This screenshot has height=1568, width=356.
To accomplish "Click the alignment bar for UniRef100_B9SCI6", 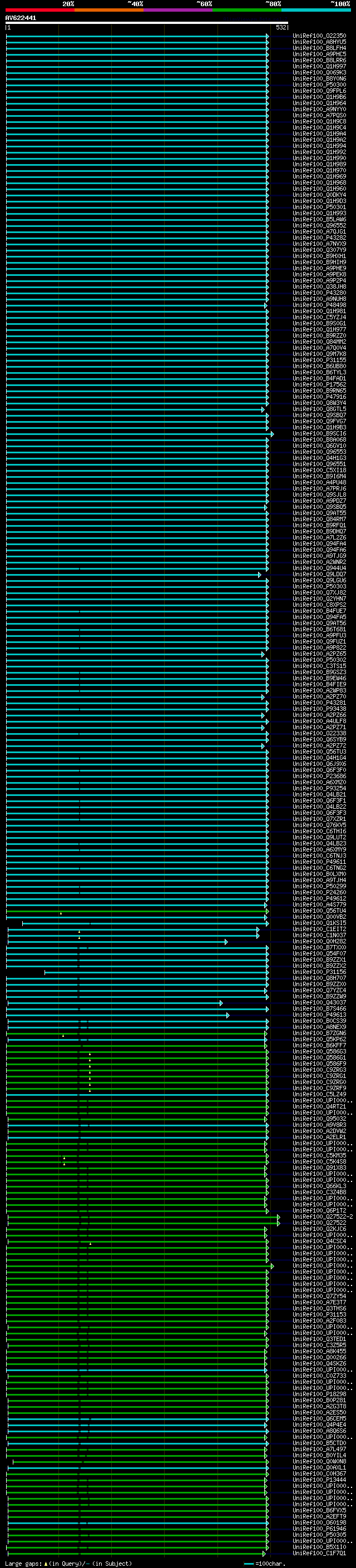I will coord(140,434).
